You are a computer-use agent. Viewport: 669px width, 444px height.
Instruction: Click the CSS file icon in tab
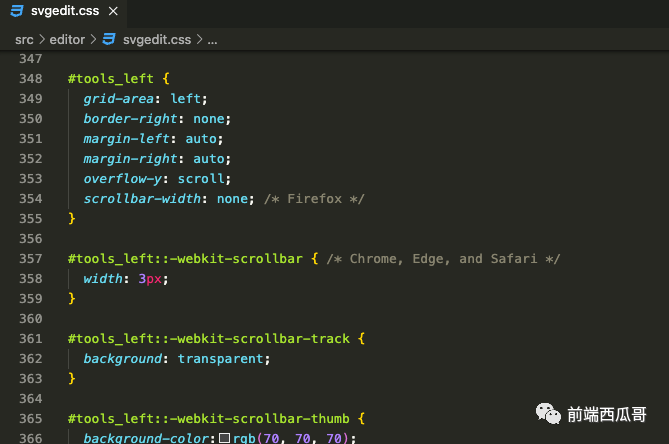[17, 11]
